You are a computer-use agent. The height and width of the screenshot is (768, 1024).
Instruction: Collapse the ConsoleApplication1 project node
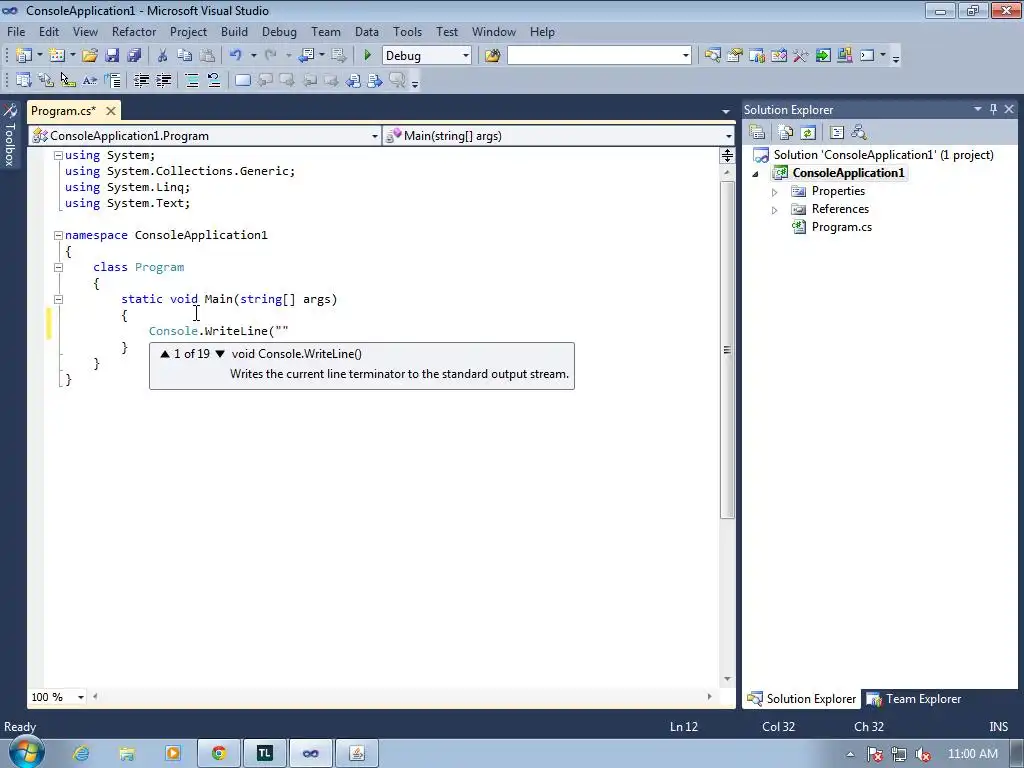[756, 174]
